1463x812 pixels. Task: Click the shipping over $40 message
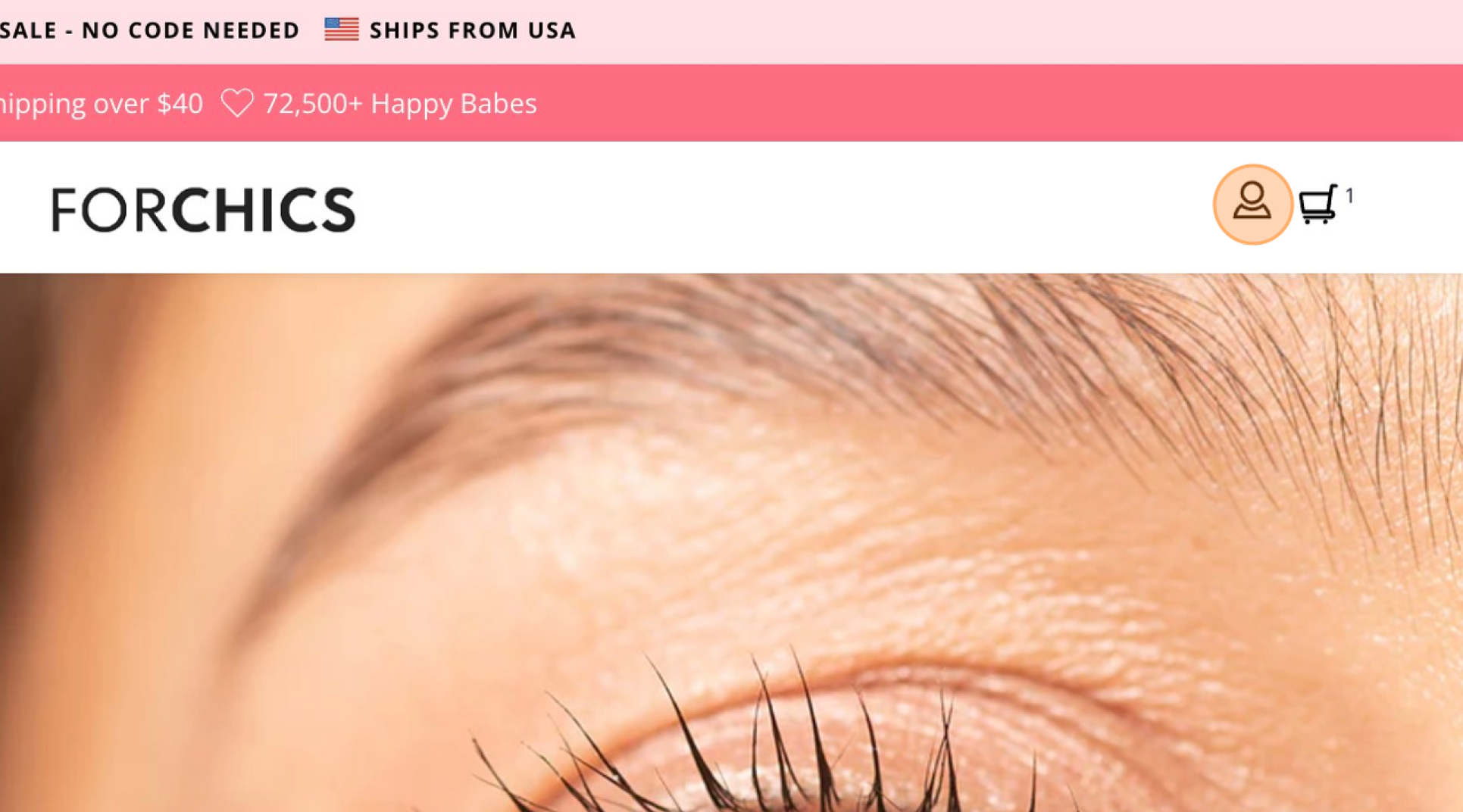coord(102,104)
